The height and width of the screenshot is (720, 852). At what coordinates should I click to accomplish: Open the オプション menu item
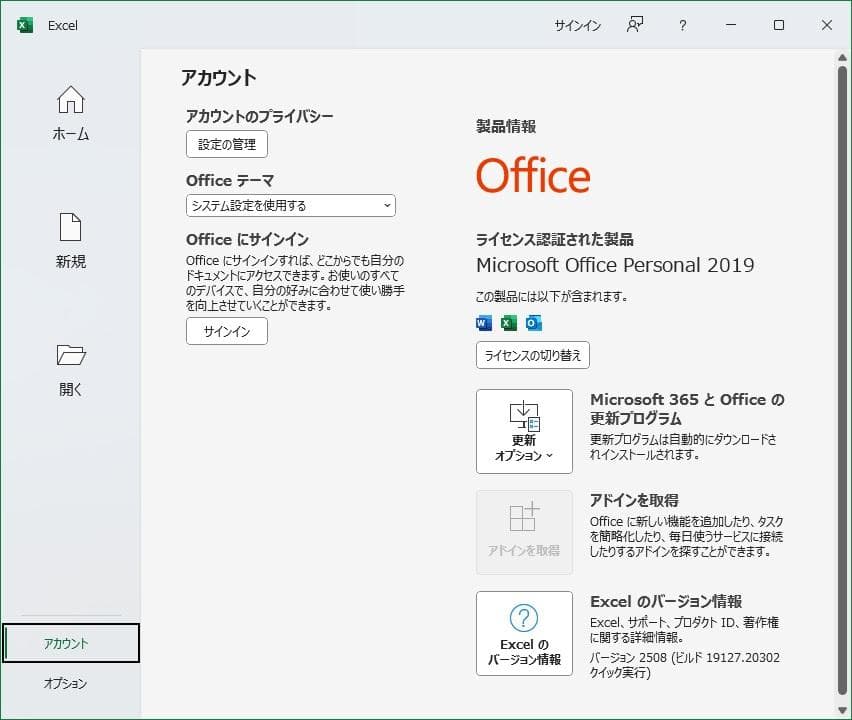[x=70, y=684]
